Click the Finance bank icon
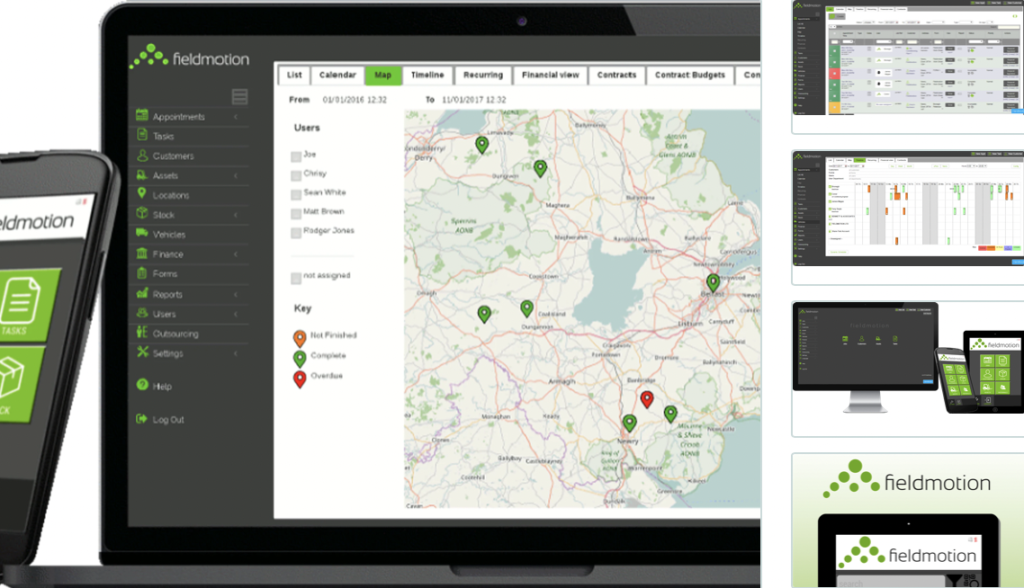 [142, 253]
